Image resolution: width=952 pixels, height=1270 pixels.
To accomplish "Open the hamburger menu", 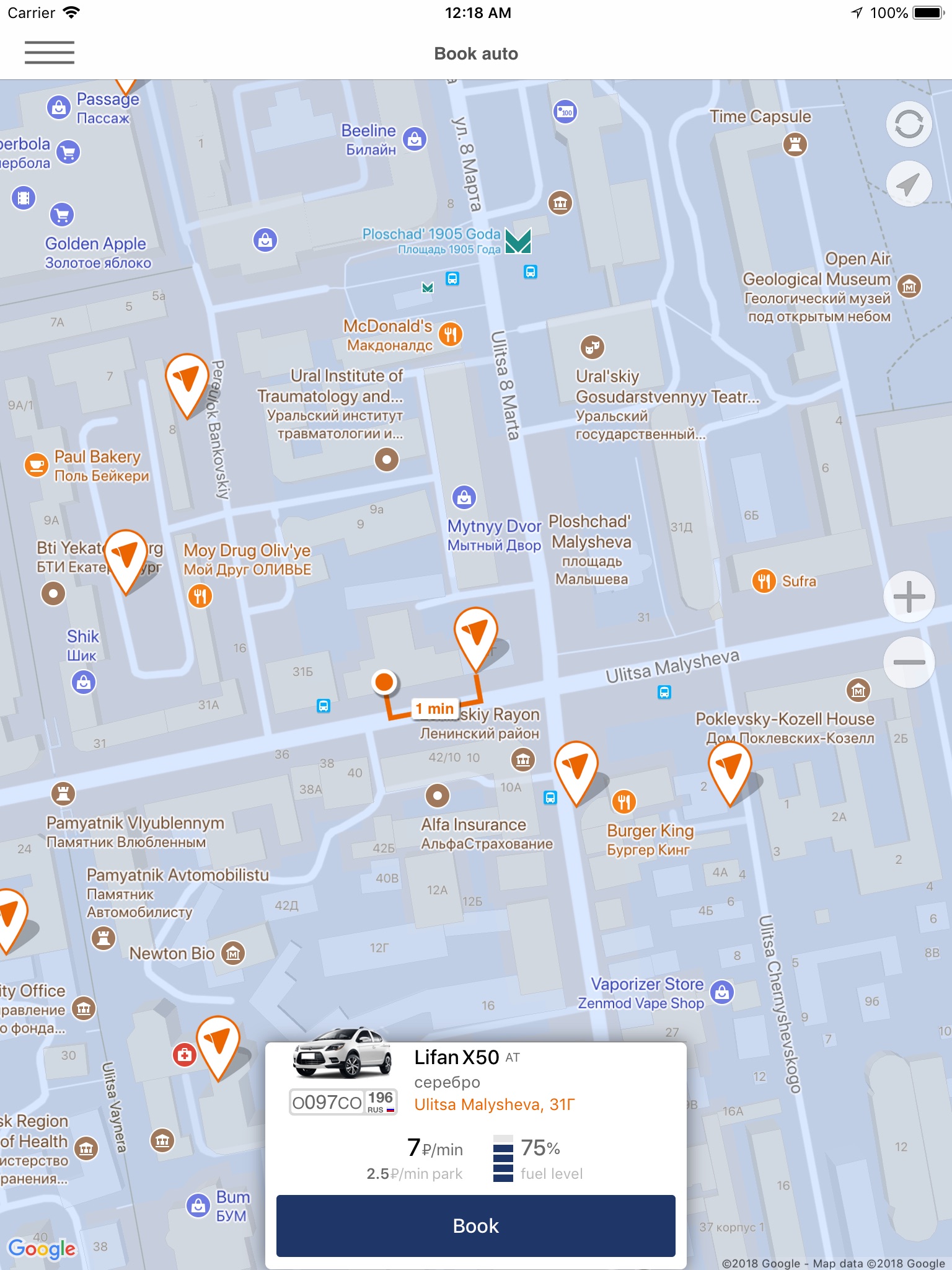I will pos(50,53).
